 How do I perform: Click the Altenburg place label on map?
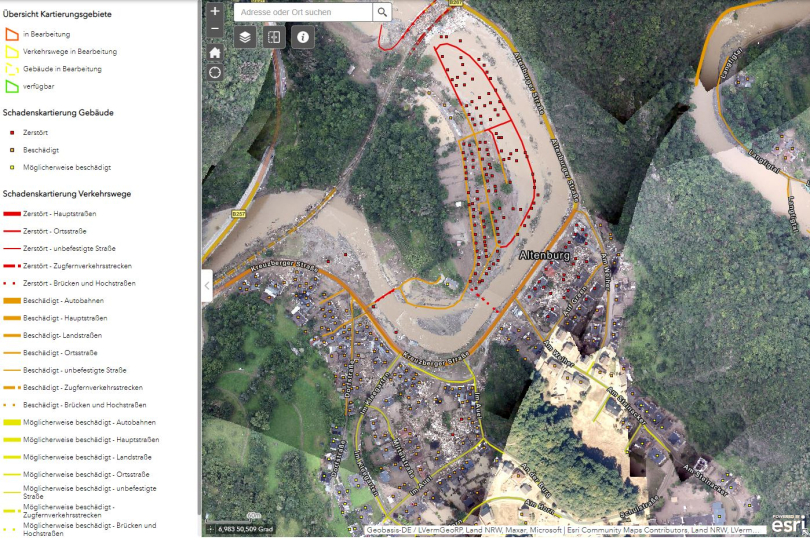pyautogui.click(x=544, y=256)
